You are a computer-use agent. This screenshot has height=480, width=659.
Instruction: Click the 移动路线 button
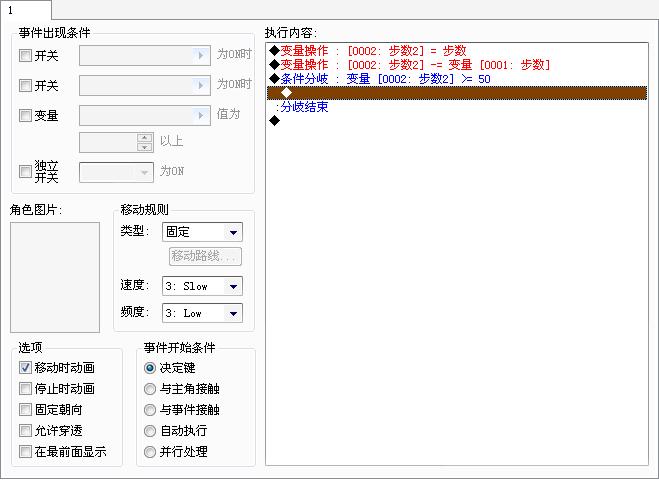(205, 256)
